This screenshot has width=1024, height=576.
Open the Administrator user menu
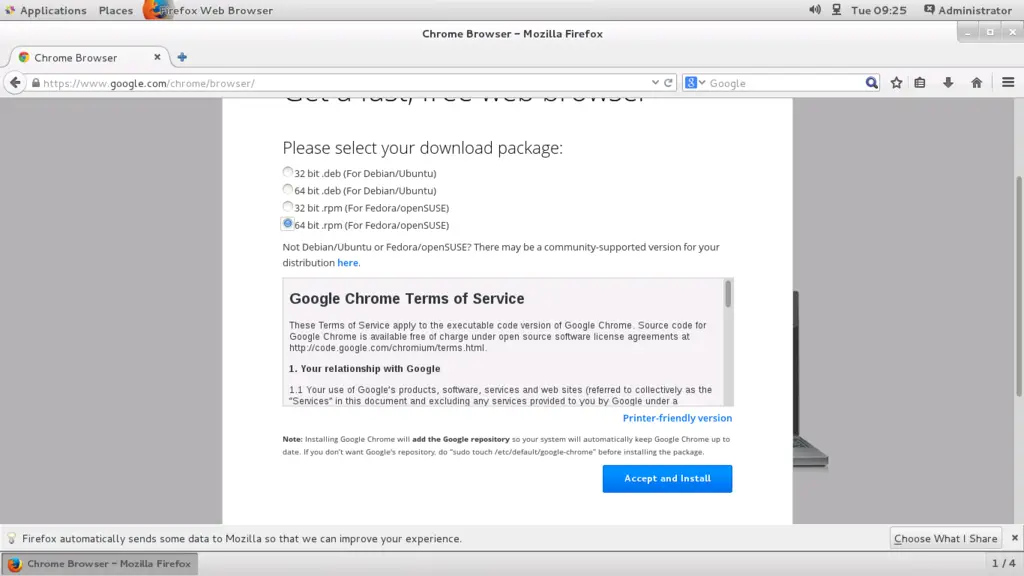point(968,10)
